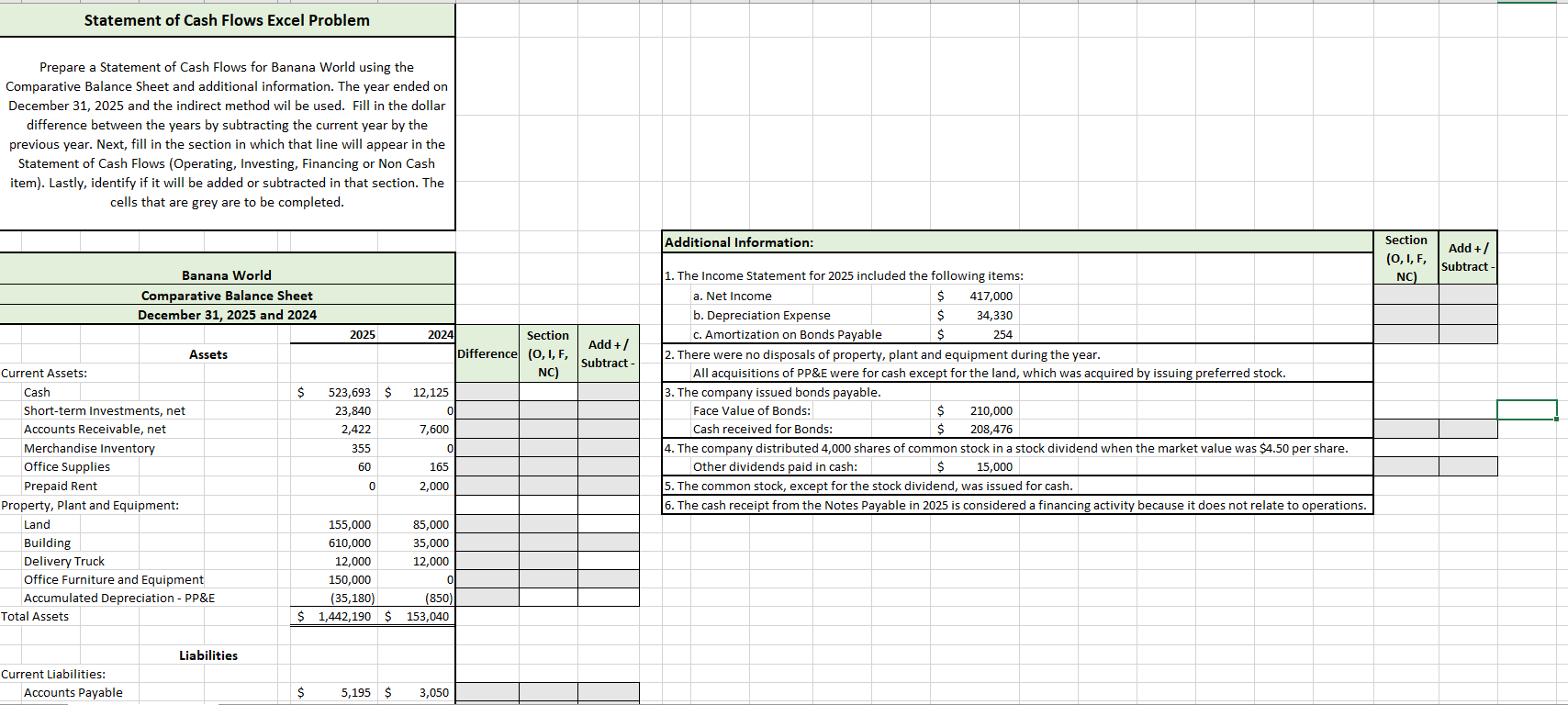Click grey Section cell beside Amortization on Bonds Payable

click(1406, 334)
